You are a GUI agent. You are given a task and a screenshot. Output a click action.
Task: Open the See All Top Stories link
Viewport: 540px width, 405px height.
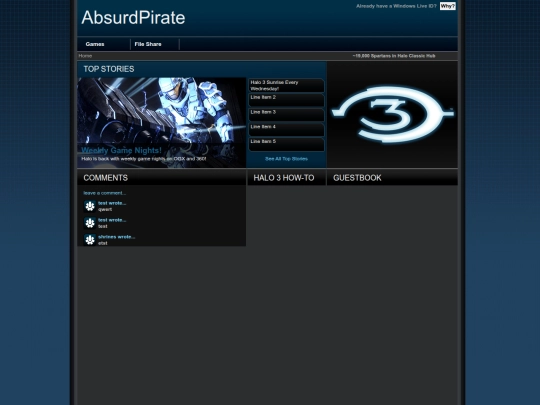[287, 159]
